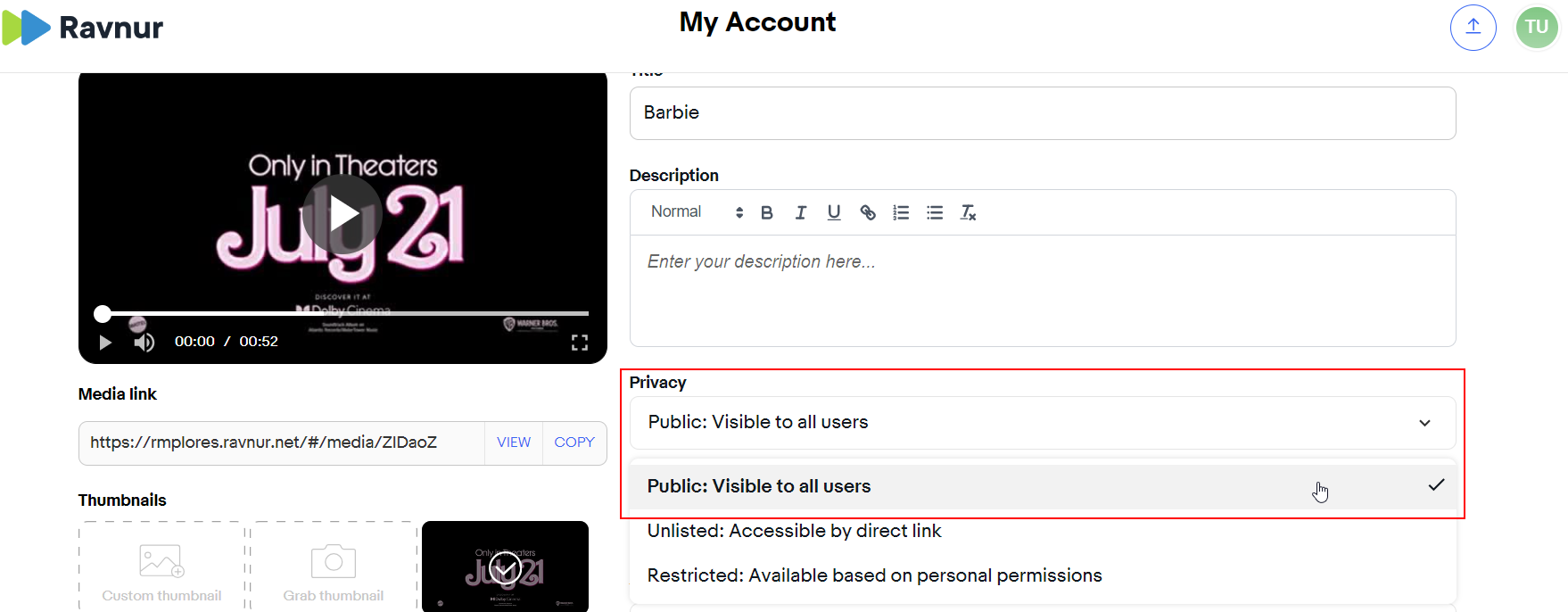Screen dimensions: 1568x612
Task: Click into the description text area
Action: (1043, 291)
